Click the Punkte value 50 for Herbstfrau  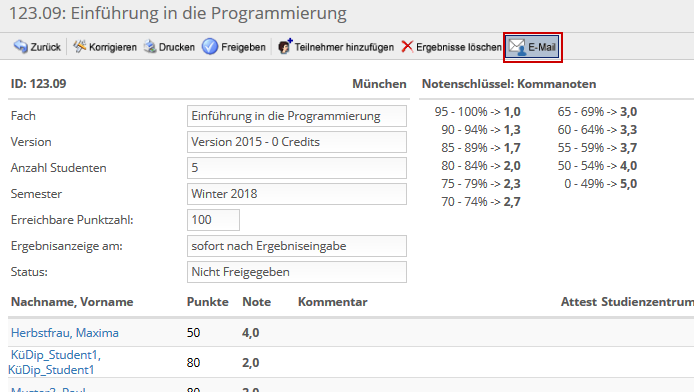tap(193, 333)
